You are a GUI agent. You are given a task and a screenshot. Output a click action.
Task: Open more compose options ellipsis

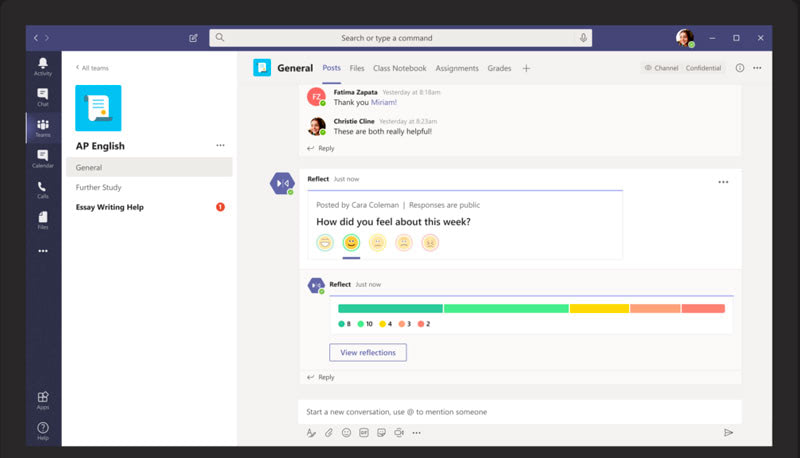point(417,433)
